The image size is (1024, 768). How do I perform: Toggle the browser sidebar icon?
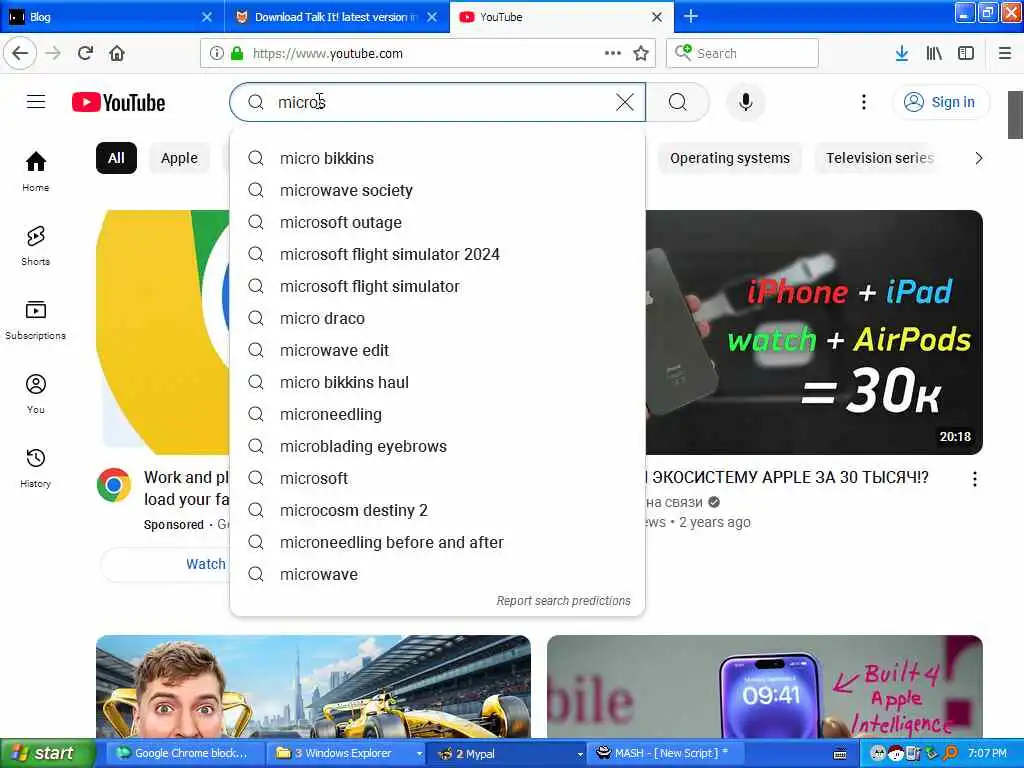tap(966, 54)
